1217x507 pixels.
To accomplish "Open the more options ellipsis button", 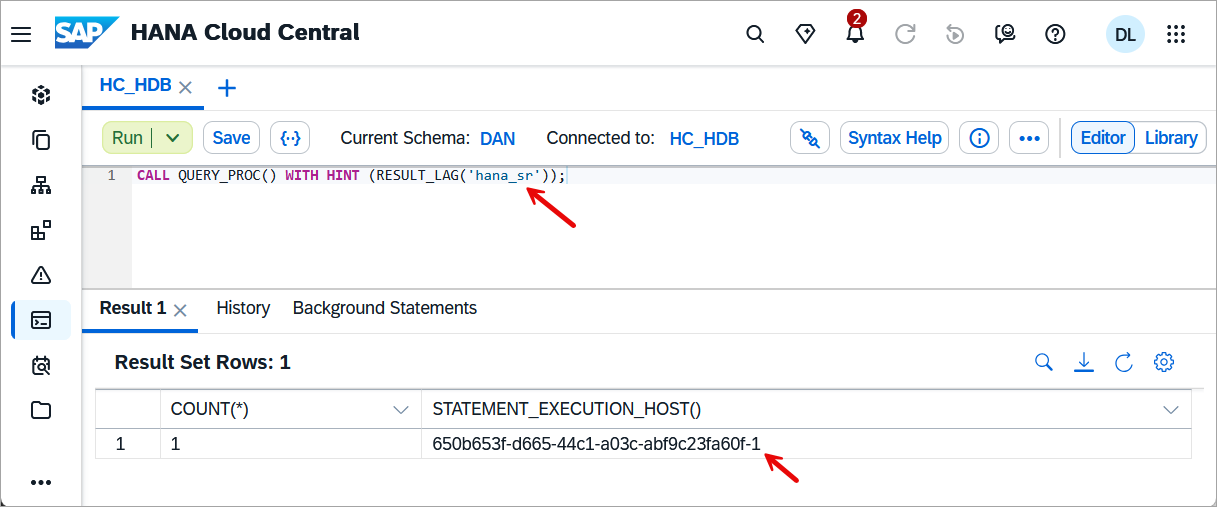I will (x=1029, y=138).
